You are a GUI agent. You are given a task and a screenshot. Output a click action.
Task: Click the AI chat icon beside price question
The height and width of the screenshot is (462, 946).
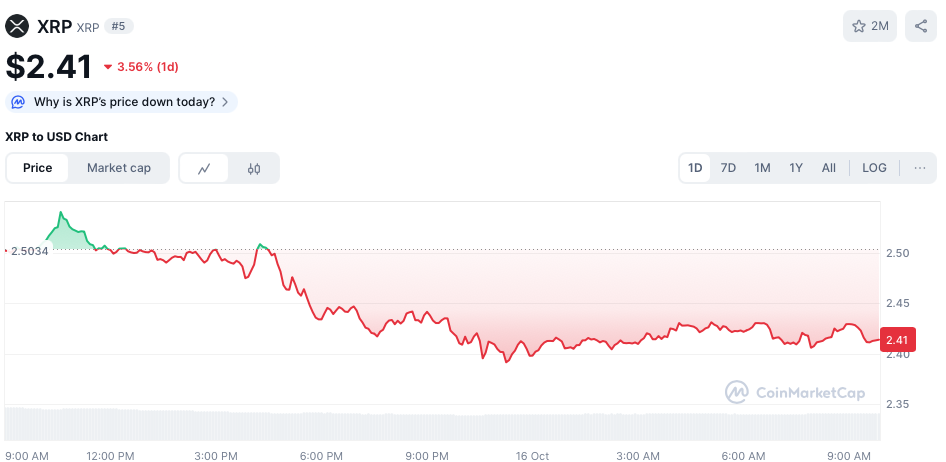pyautogui.click(x=19, y=102)
